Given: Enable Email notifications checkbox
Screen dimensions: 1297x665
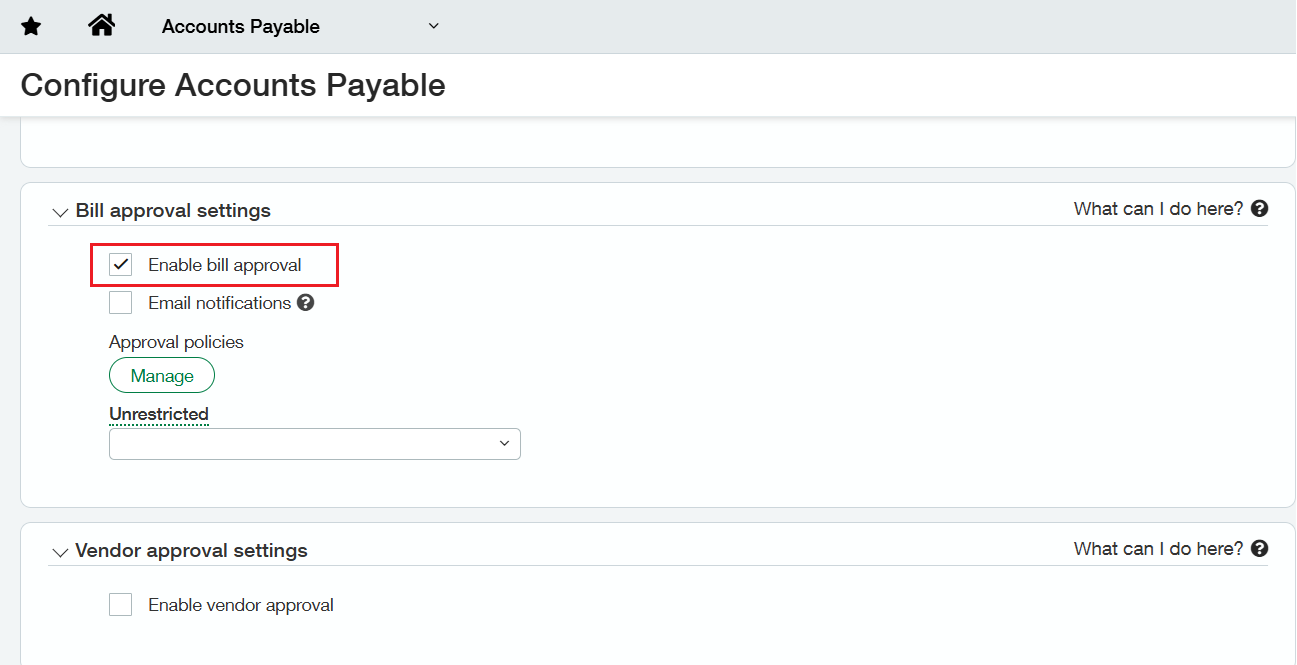Looking at the screenshot, I should [x=121, y=303].
